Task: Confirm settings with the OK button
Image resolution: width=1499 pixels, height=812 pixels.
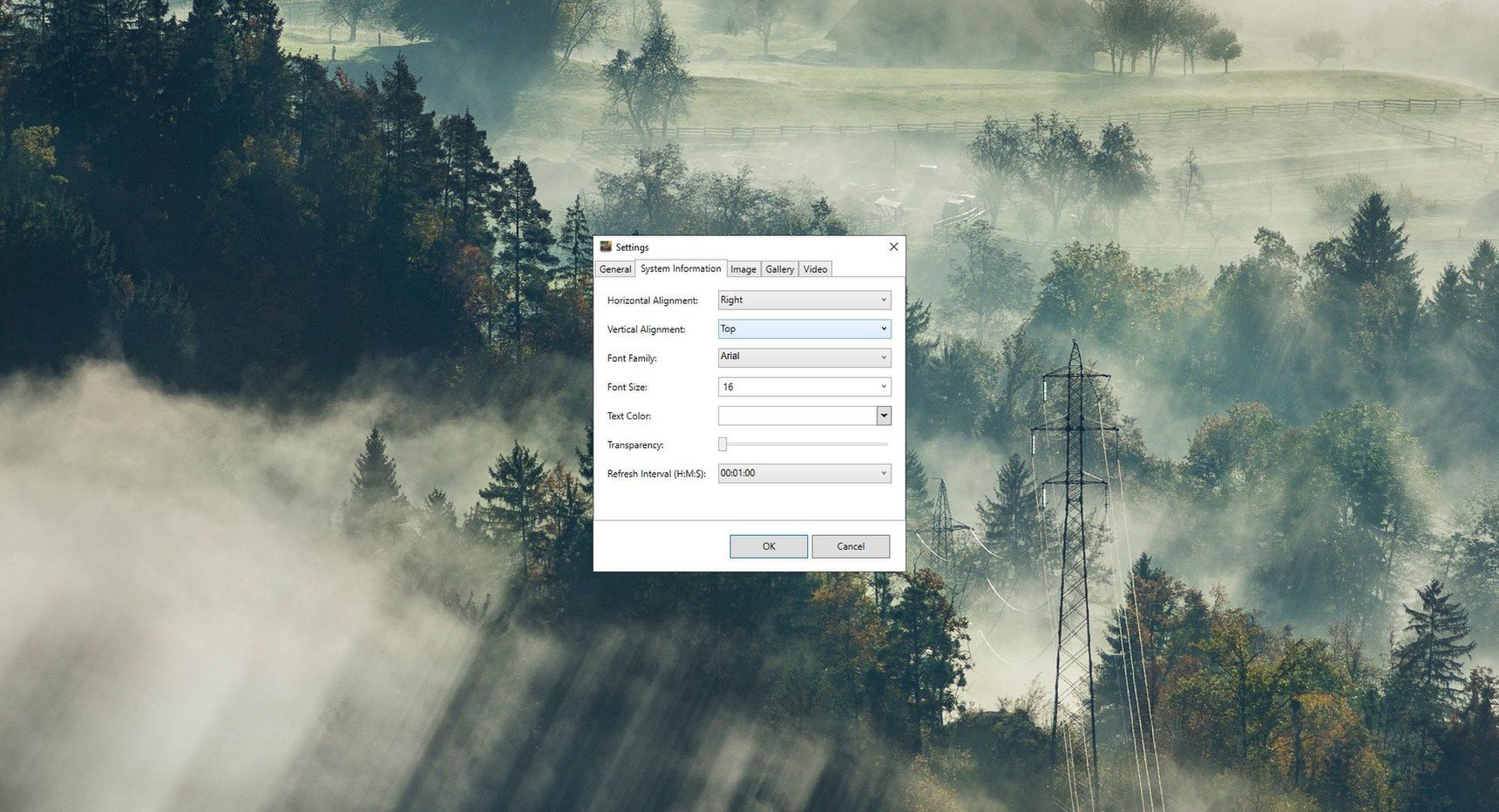Action: pyautogui.click(x=769, y=546)
